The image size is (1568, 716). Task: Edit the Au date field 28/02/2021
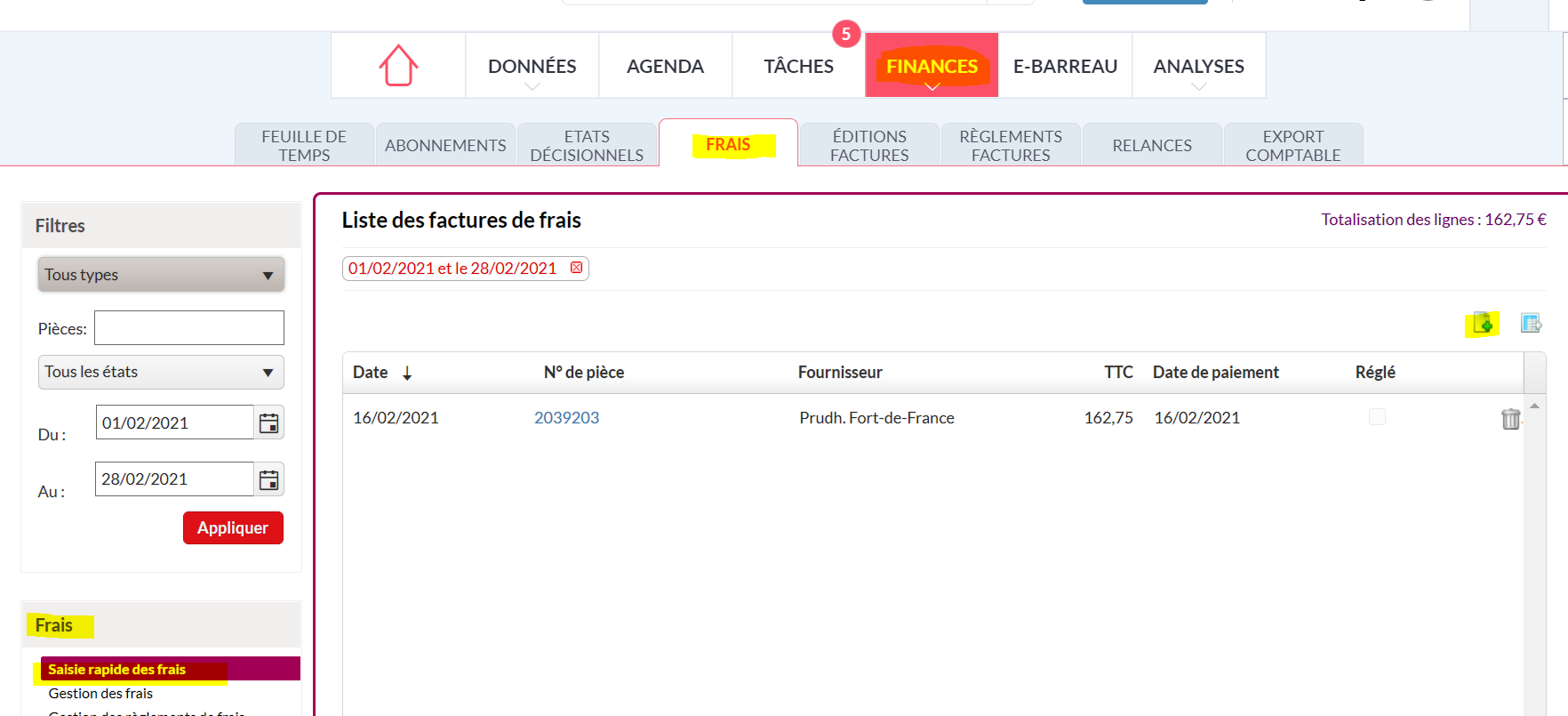tap(174, 479)
